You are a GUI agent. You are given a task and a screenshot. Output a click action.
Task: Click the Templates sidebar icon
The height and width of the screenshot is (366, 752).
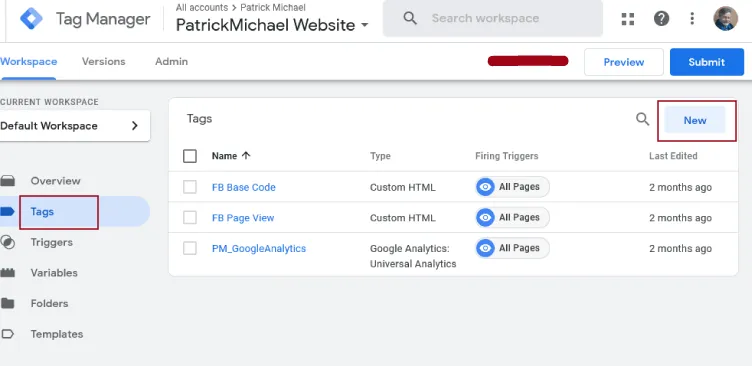tap(8, 334)
